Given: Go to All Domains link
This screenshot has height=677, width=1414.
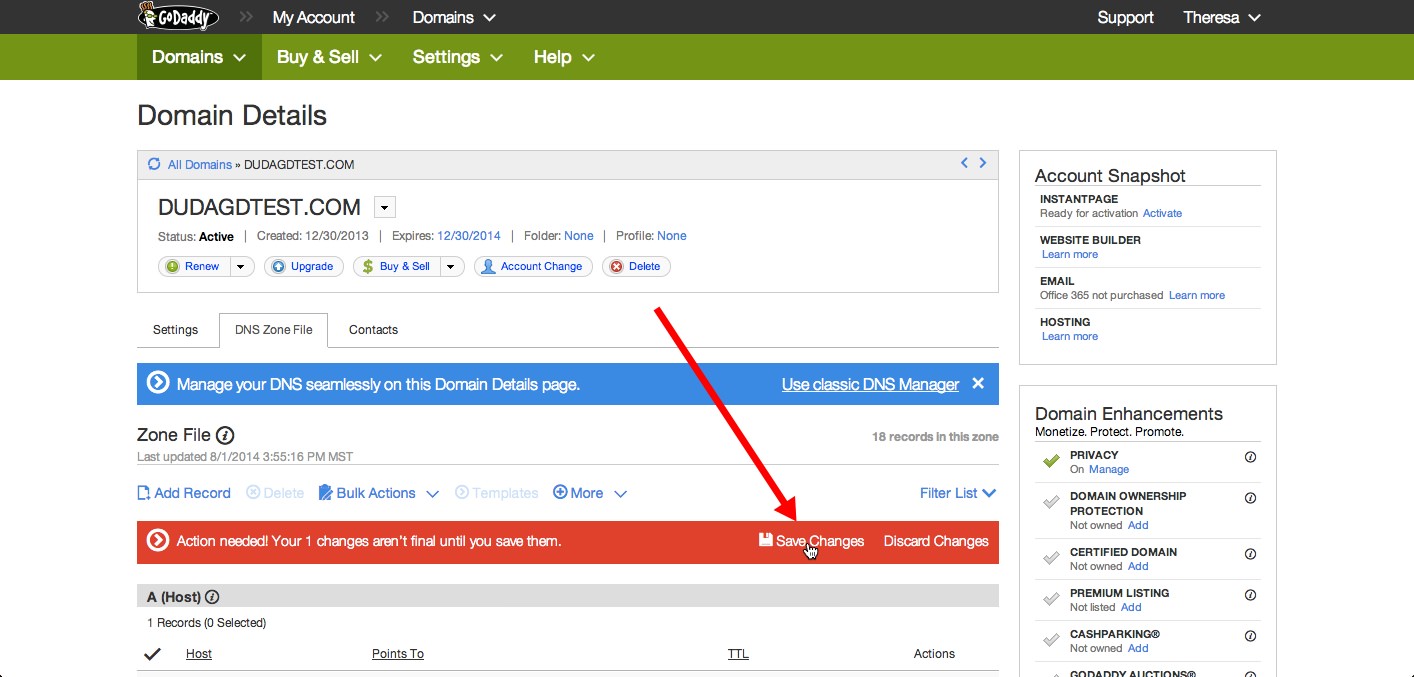Looking at the screenshot, I should coord(200,165).
